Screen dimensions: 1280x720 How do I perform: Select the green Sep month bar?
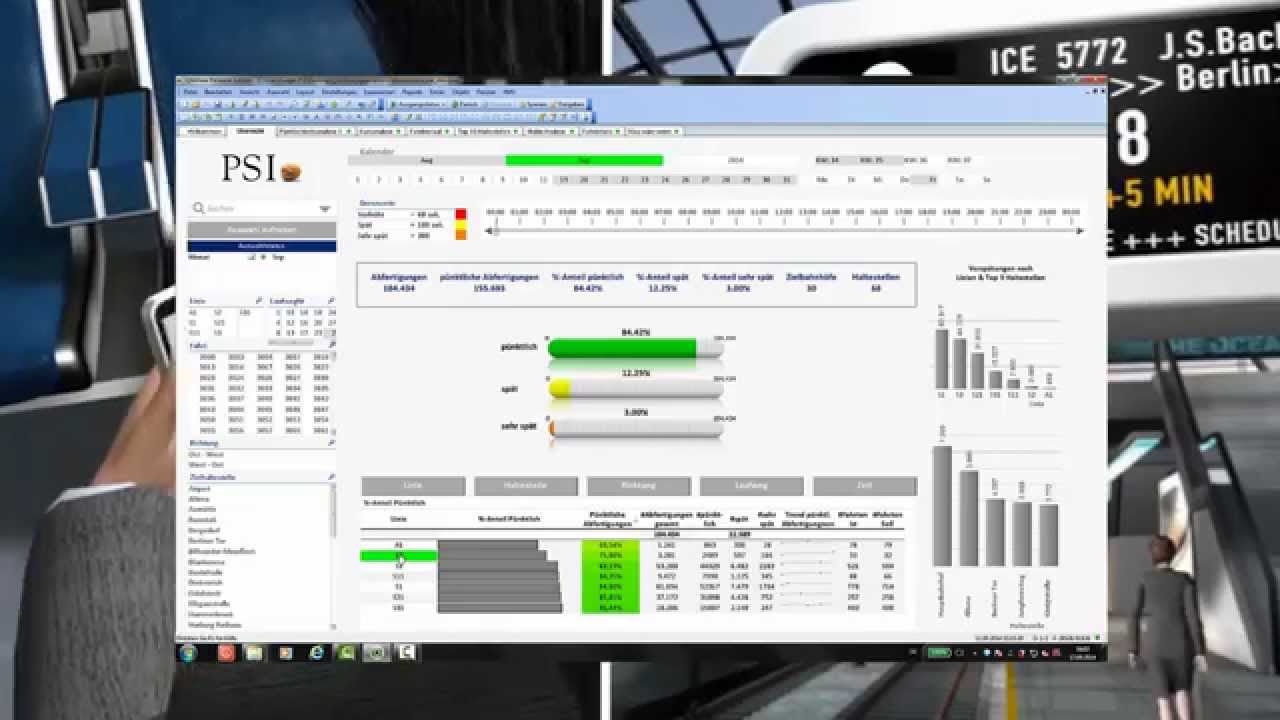[x=584, y=160]
